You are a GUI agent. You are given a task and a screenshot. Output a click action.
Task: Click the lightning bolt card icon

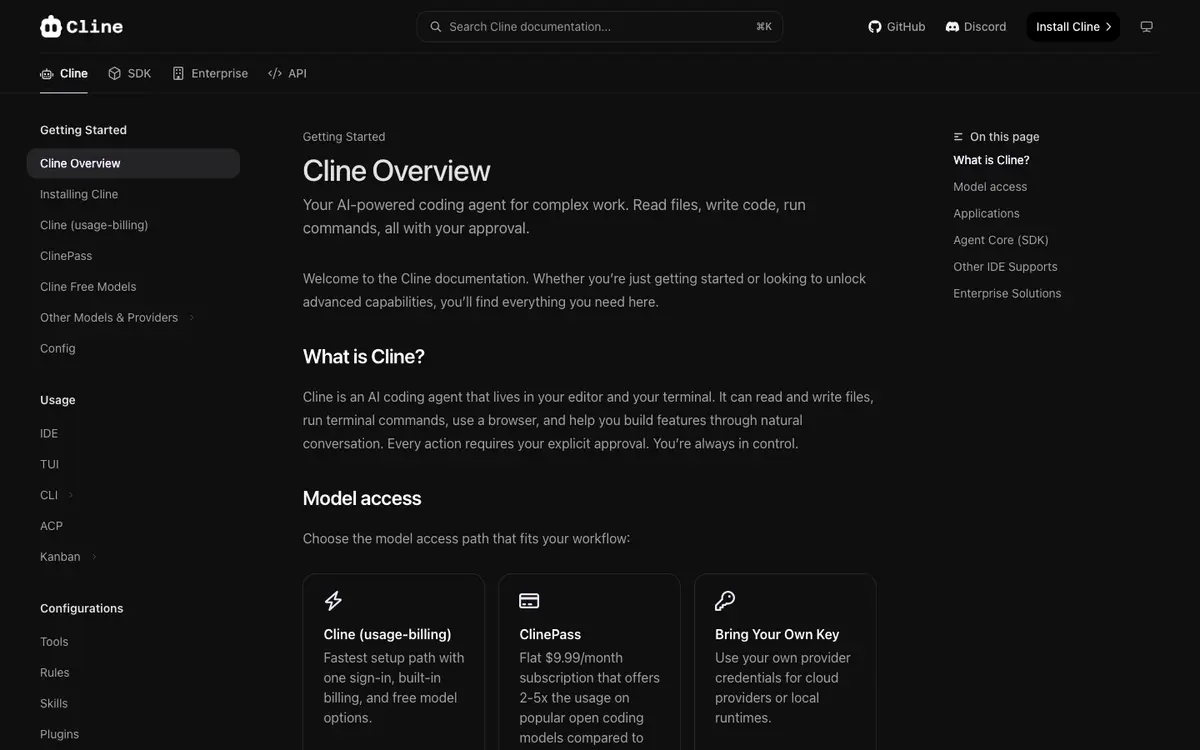coord(334,601)
